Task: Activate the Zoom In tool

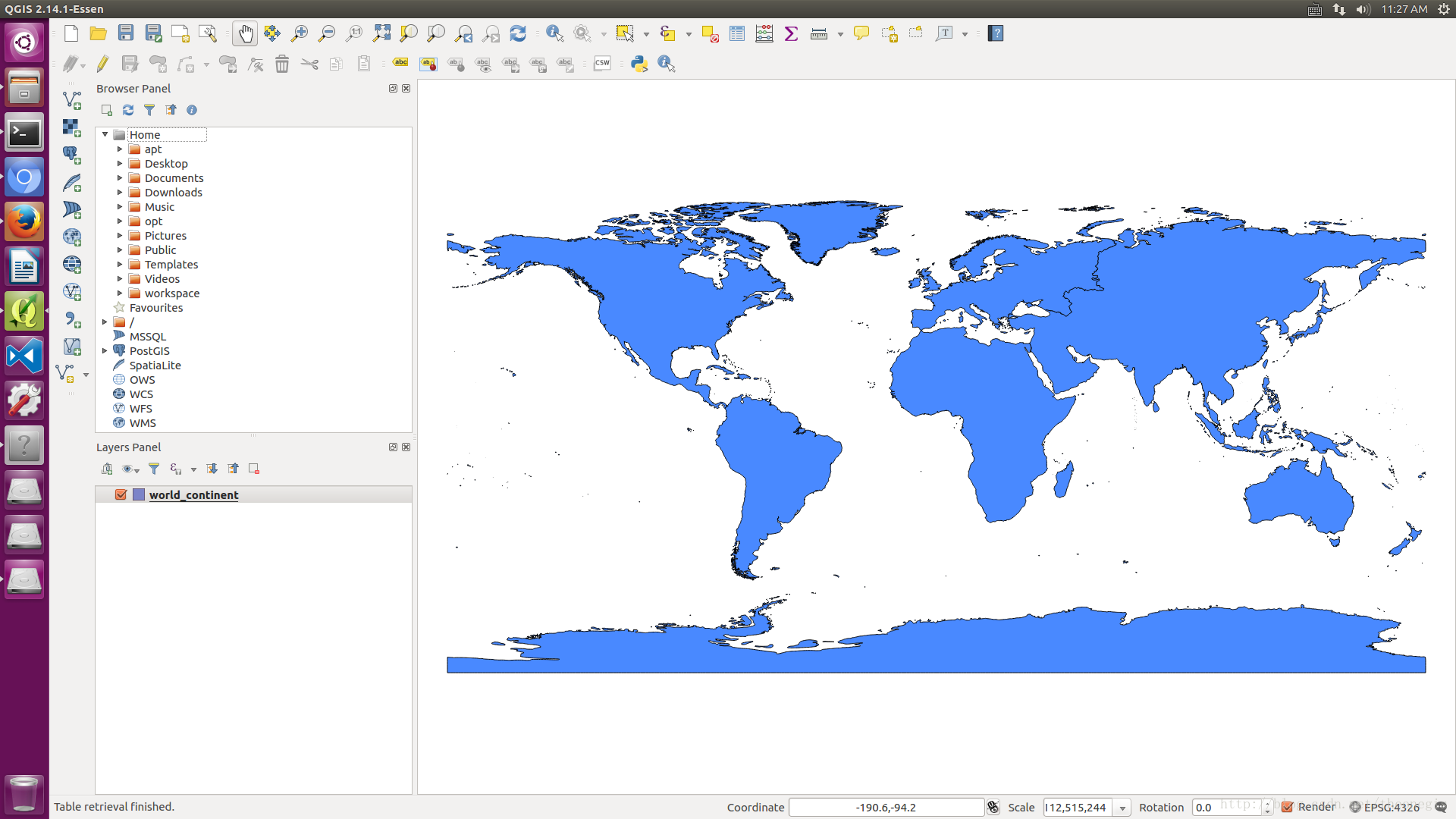Action: point(300,33)
